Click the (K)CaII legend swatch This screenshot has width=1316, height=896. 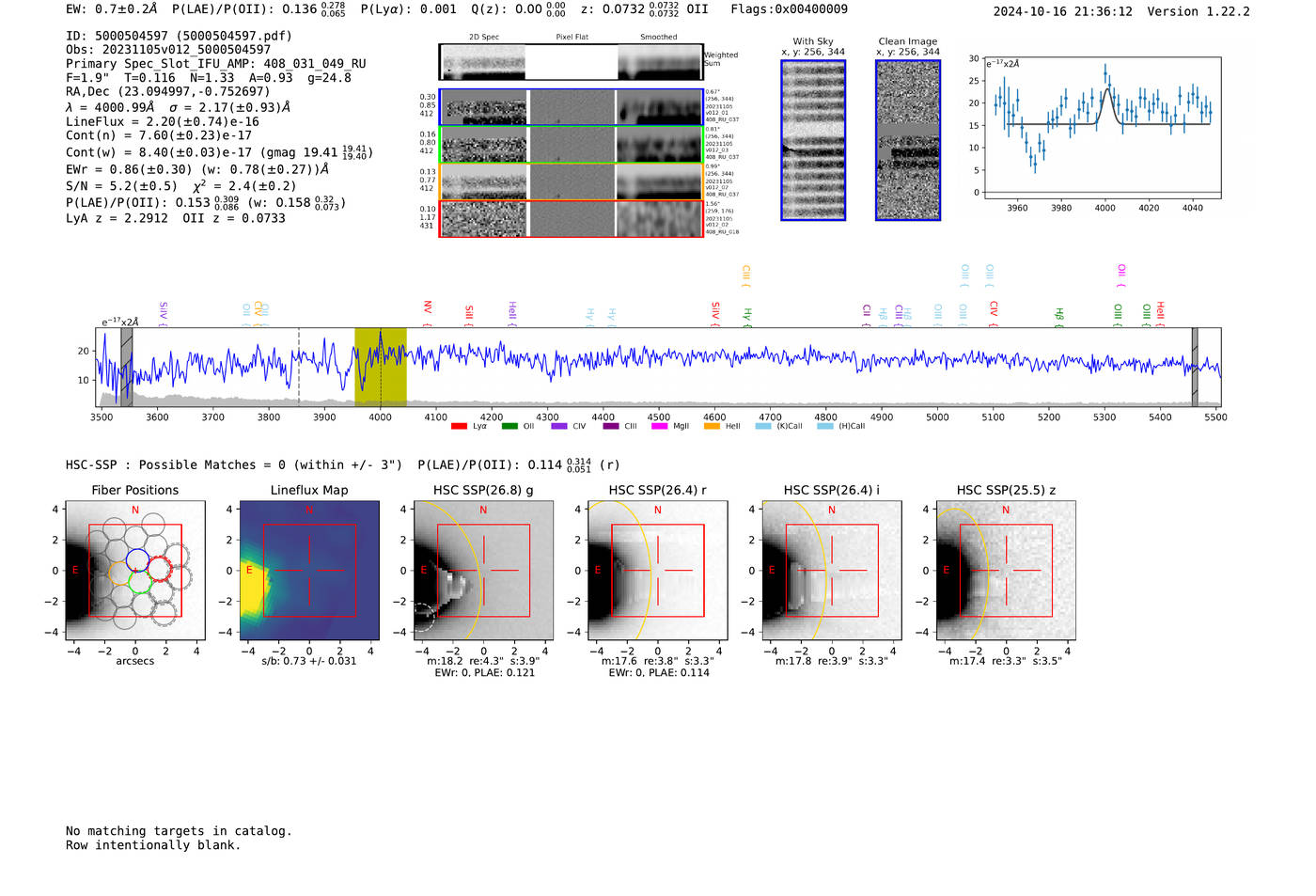pyautogui.click(x=763, y=426)
